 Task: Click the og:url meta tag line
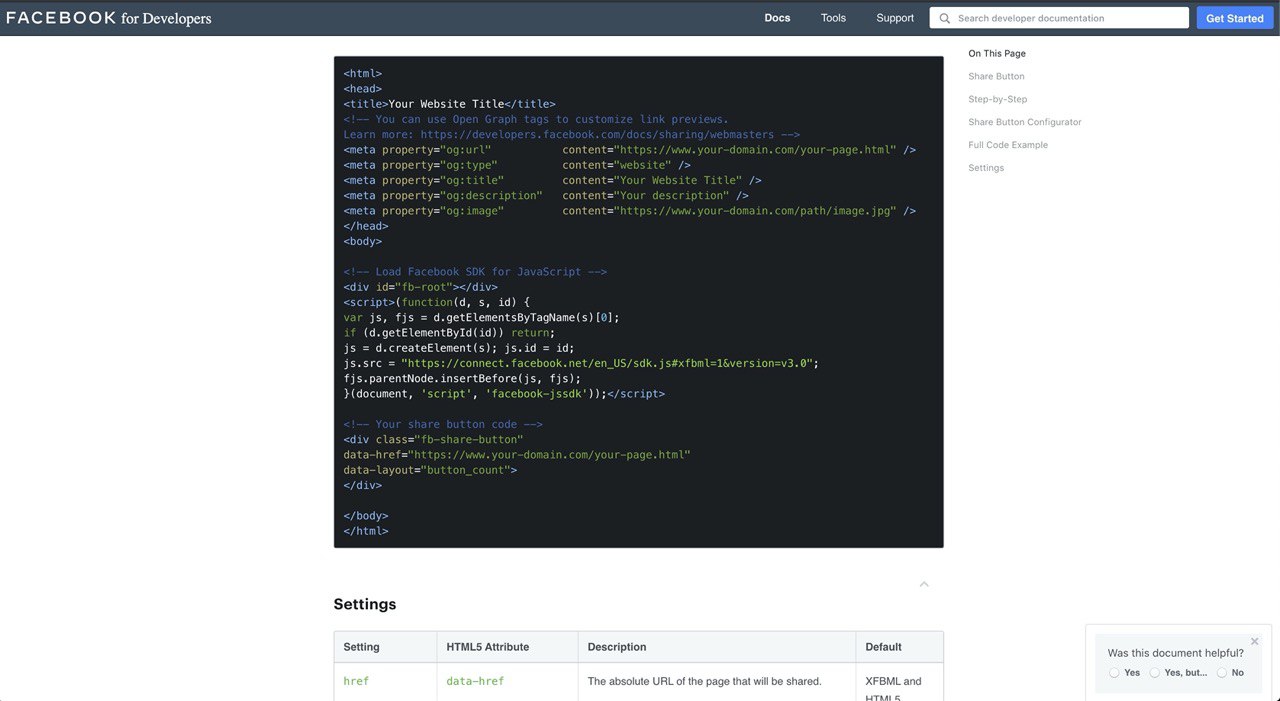[x=629, y=150]
